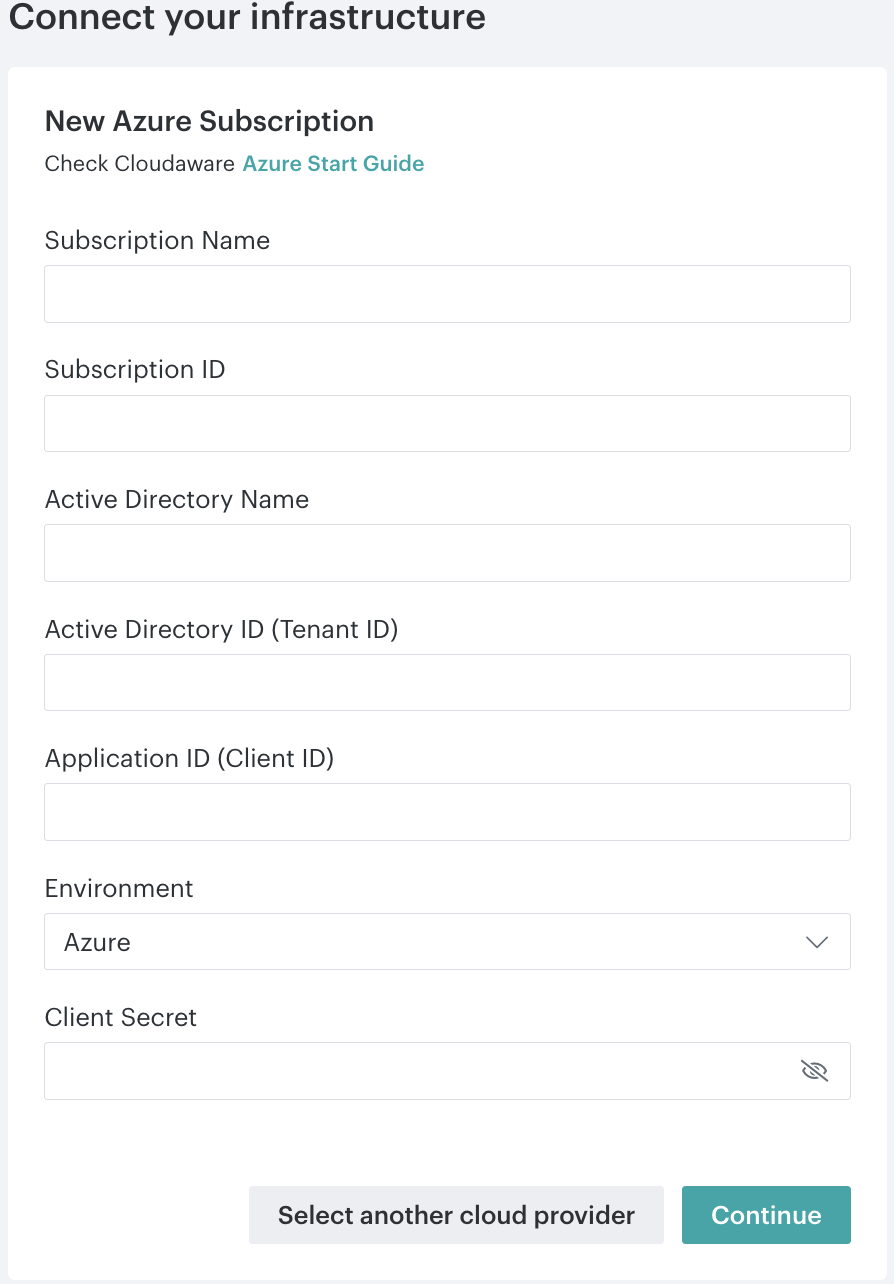894x1284 pixels.
Task: Focus the Subscription ID input field
Action: point(447,423)
